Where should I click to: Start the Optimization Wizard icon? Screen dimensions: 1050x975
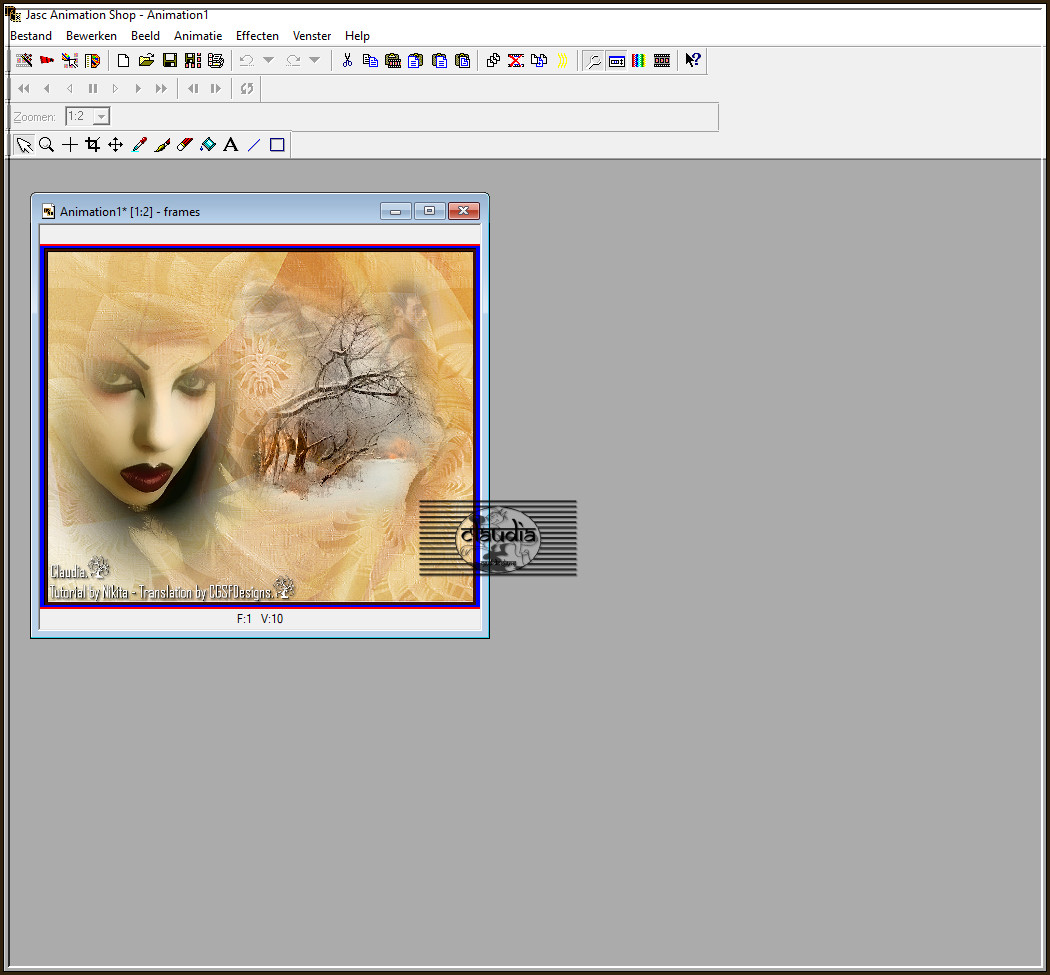tap(70, 60)
